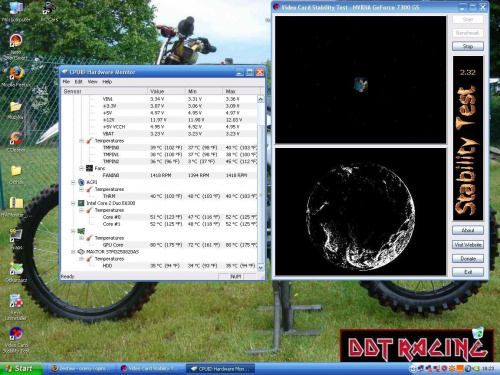This screenshot has width=500, height=375.
Task: Open the Fraps desktop shortcut
Action: pos(16,239)
